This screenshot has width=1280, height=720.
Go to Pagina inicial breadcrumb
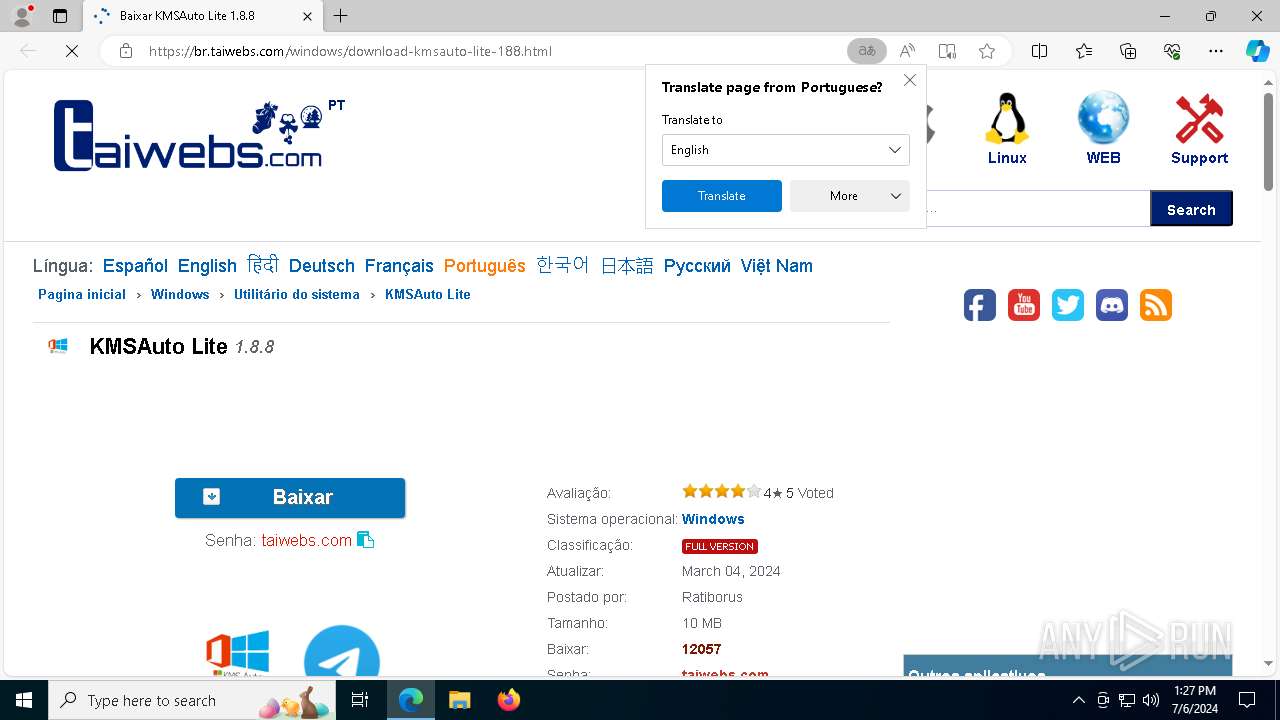[82, 294]
